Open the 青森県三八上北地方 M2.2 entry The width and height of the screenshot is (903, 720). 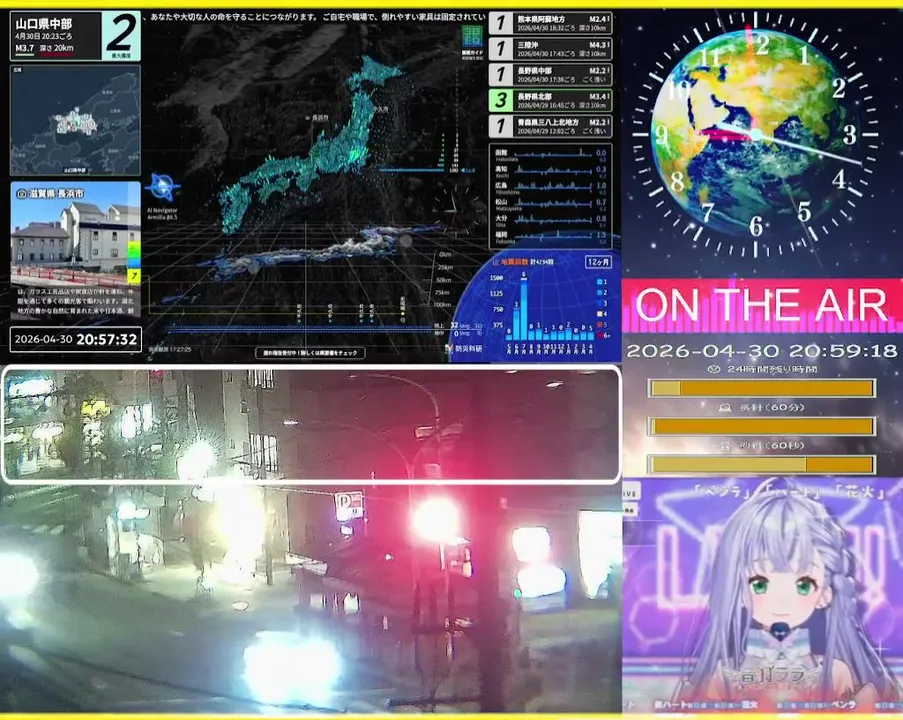tap(550, 126)
